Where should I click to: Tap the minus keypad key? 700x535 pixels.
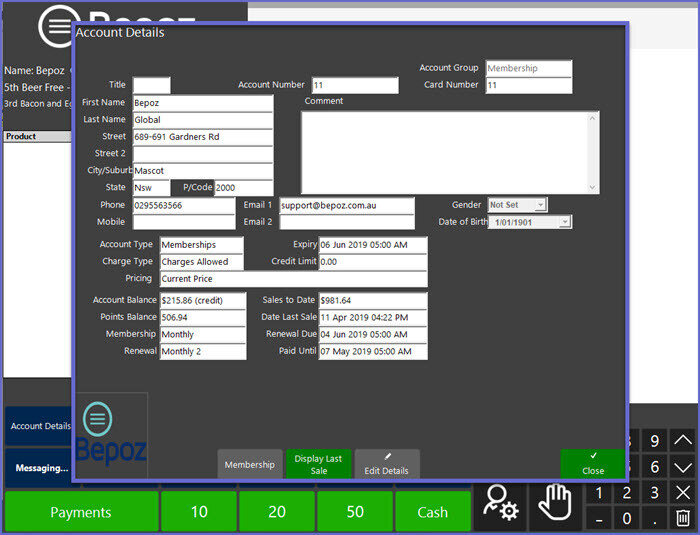[x=599, y=518]
